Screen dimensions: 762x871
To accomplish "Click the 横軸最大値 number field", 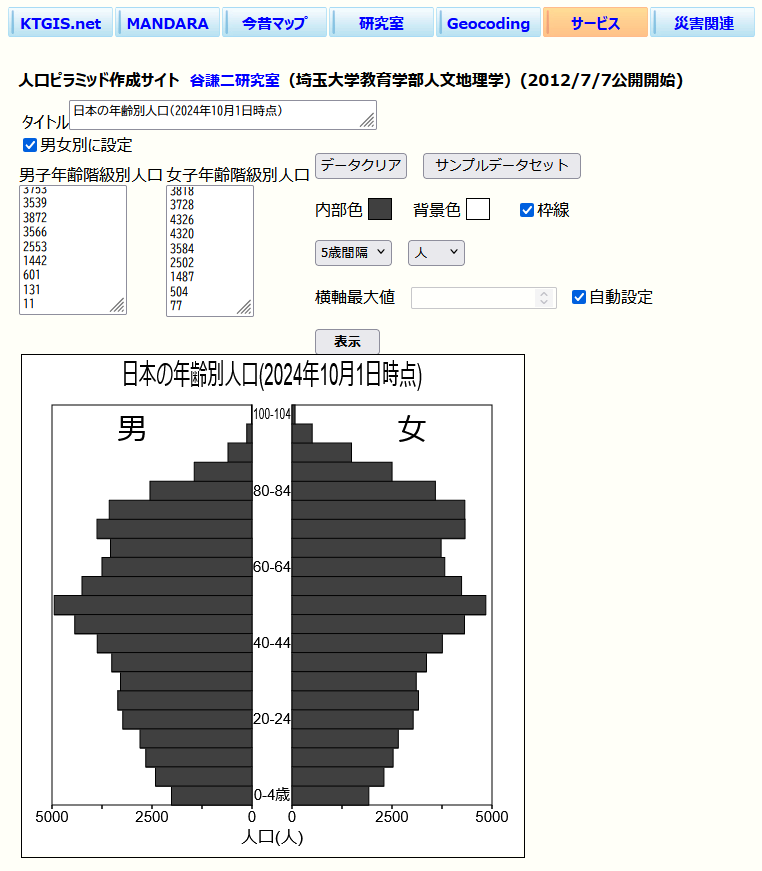I will 483,298.
